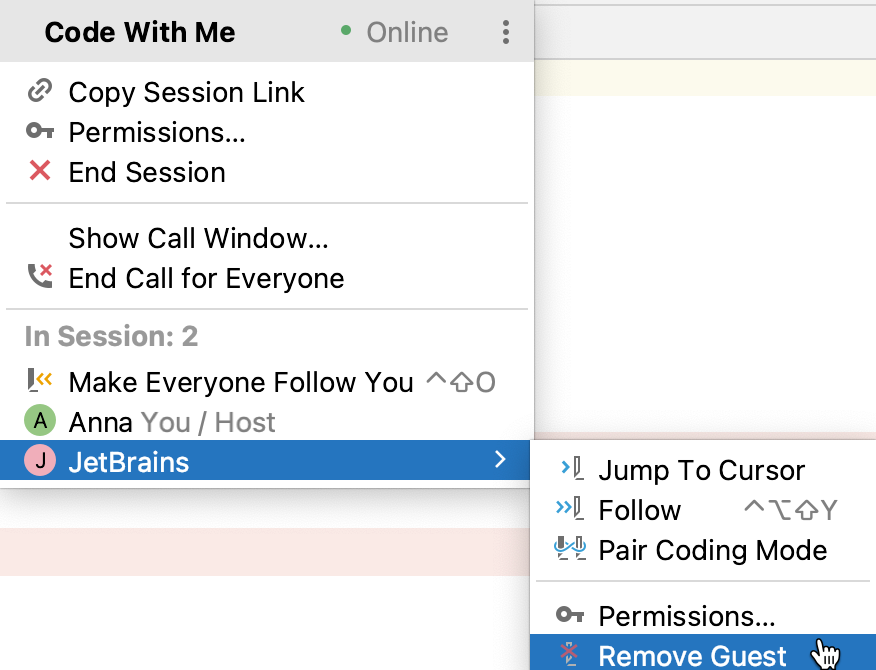
Task: Choose End Call for Everyone
Action: point(206,278)
